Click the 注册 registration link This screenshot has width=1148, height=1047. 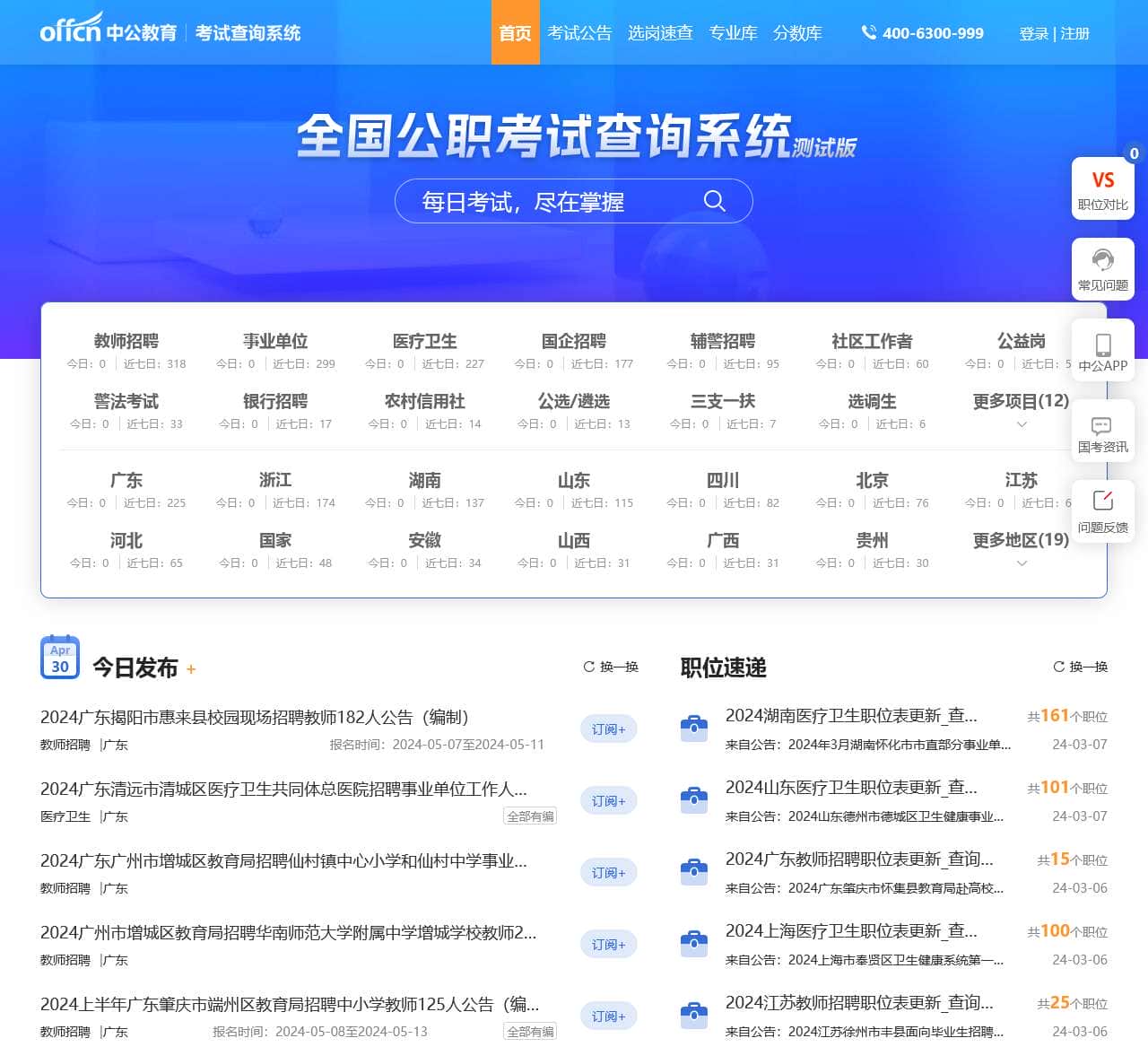coord(1074,32)
